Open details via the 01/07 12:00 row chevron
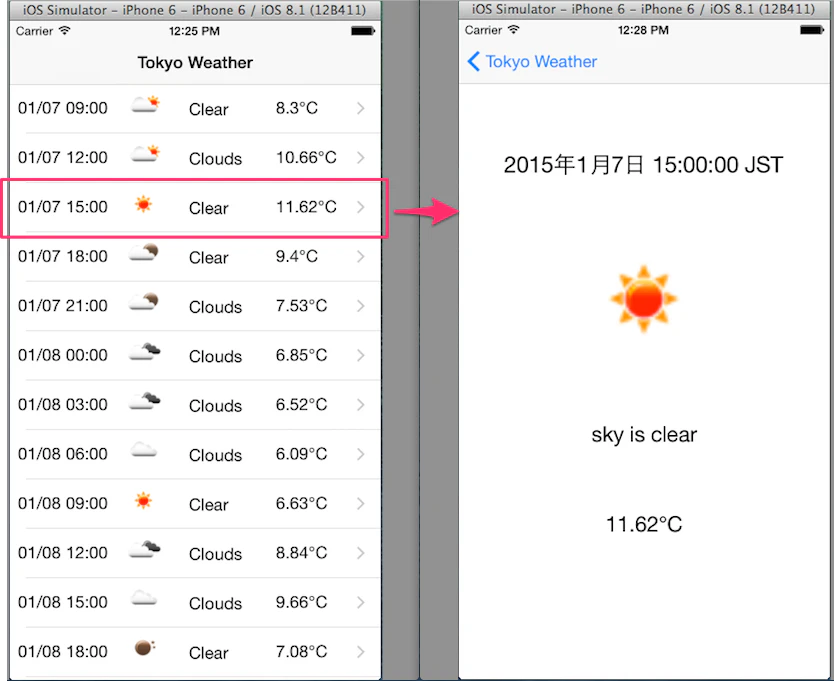 361,157
